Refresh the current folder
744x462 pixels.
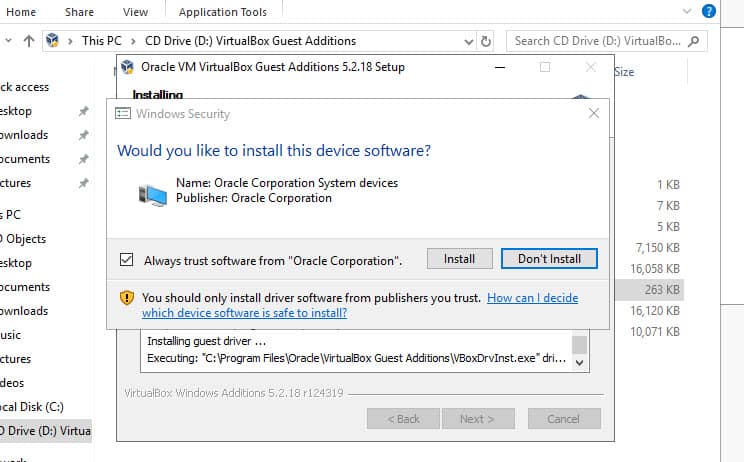coord(486,42)
